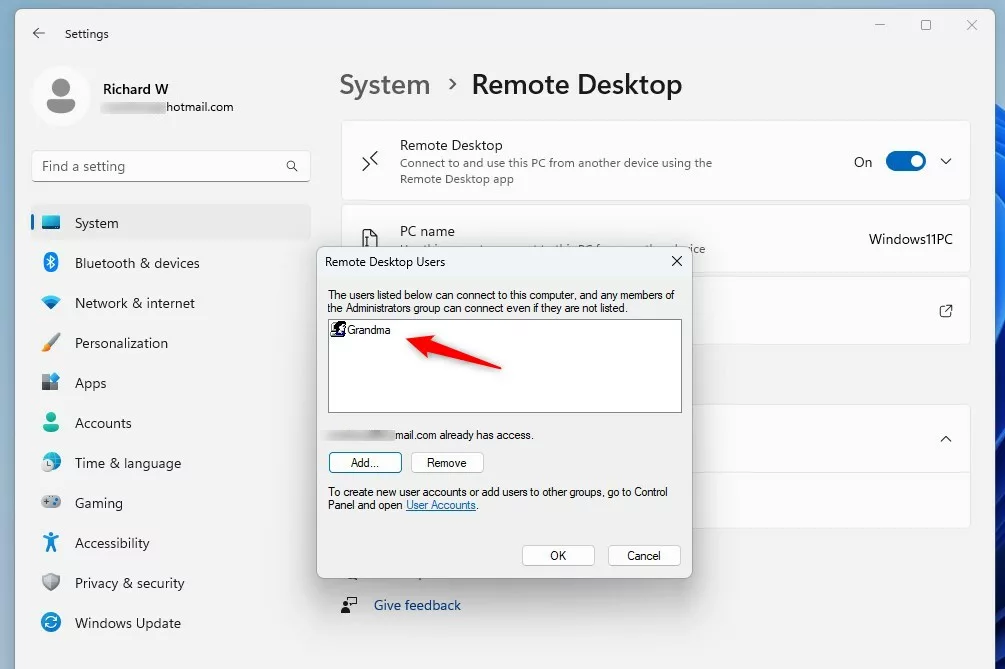
Task: Open Gaming settings
Action: tap(170, 502)
